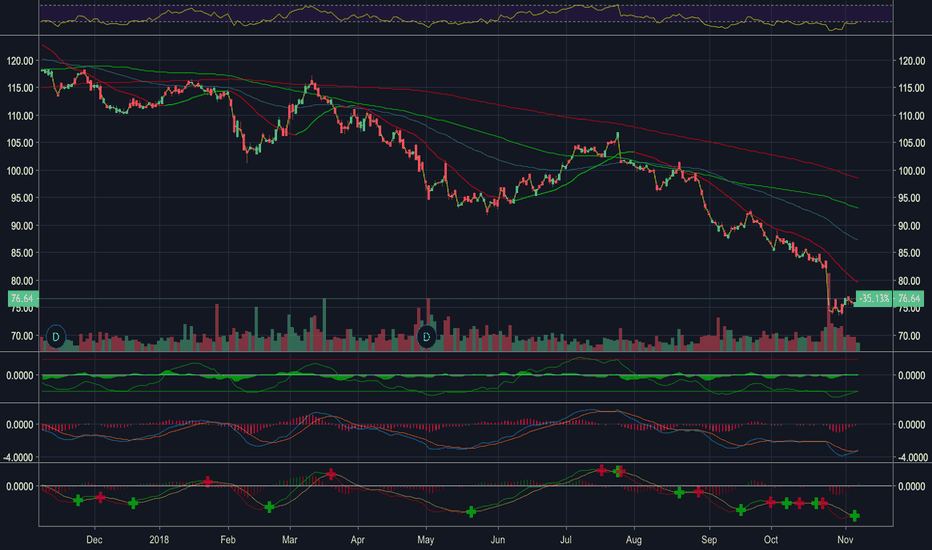Screen dimensions: 932x550
Task: Click the -4.0000 label on left MACD scale
Action: tap(20, 457)
